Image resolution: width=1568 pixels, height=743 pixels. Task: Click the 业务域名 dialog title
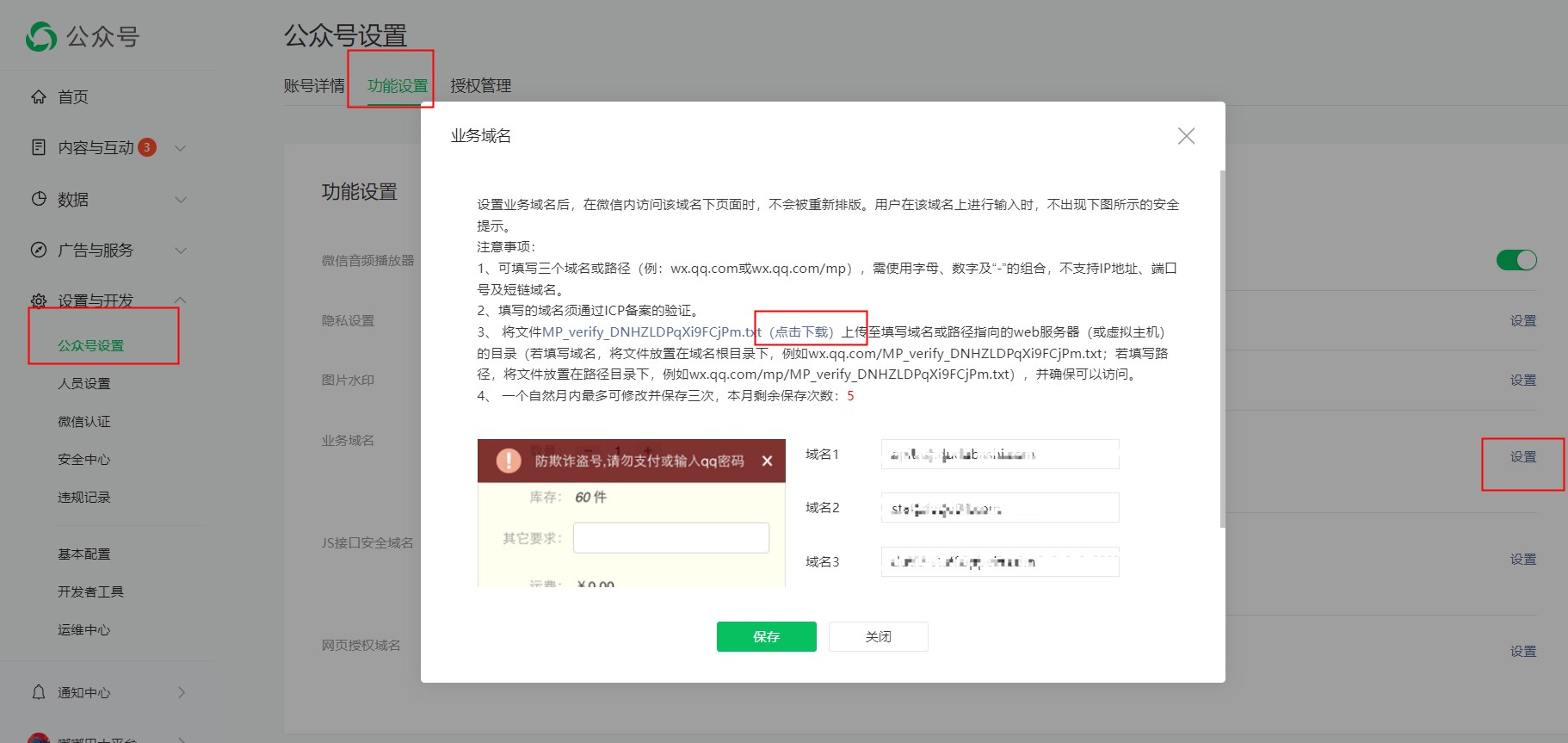pyautogui.click(x=481, y=136)
